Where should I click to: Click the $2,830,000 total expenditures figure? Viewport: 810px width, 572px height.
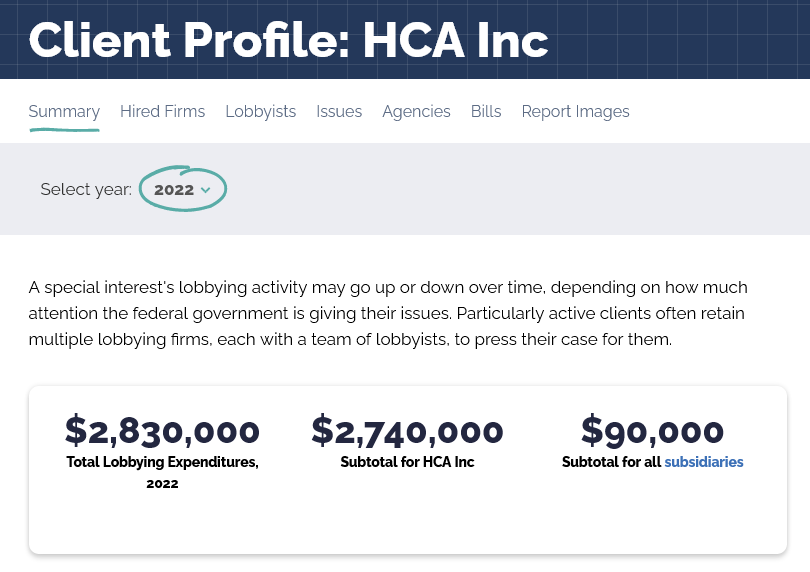click(162, 430)
